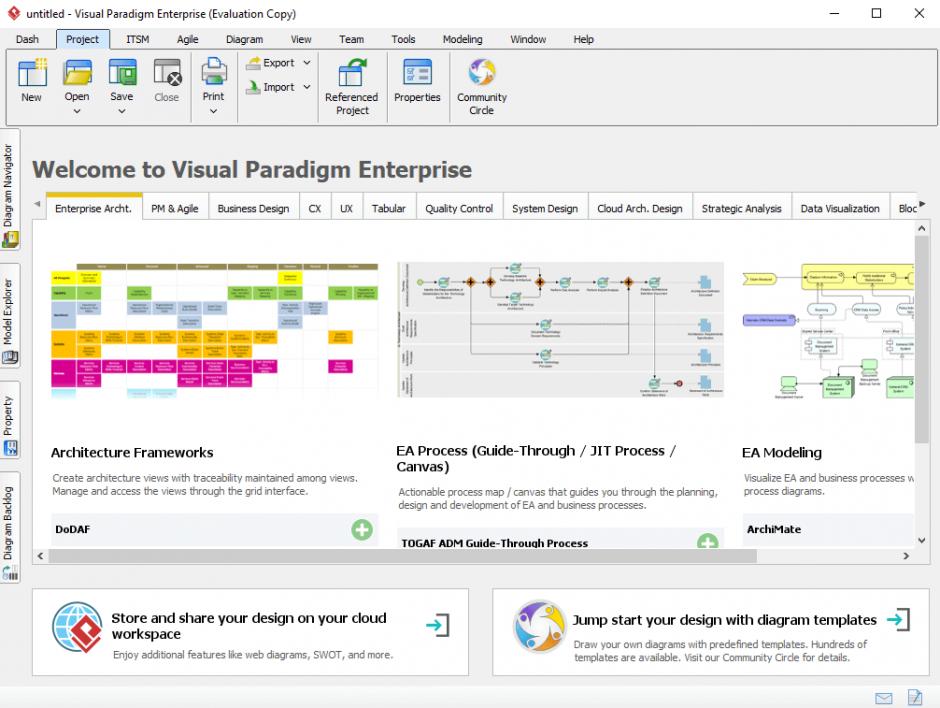Expand the Import dropdown arrow
Screen dimensions: 940x708
pyautogui.click(x=307, y=88)
